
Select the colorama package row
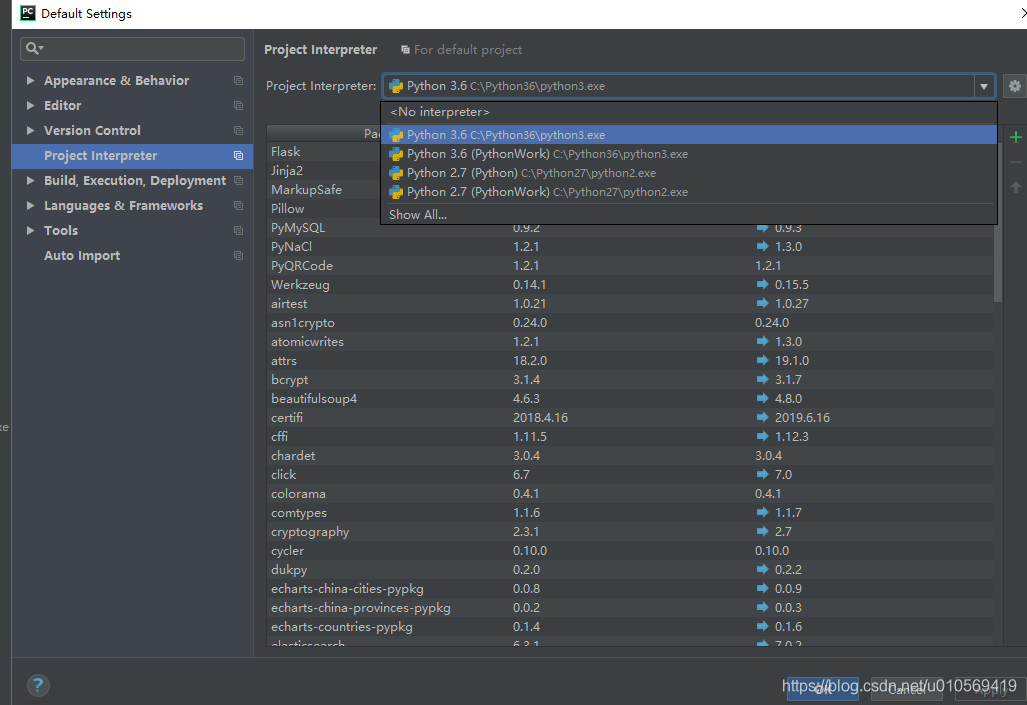(x=630, y=493)
